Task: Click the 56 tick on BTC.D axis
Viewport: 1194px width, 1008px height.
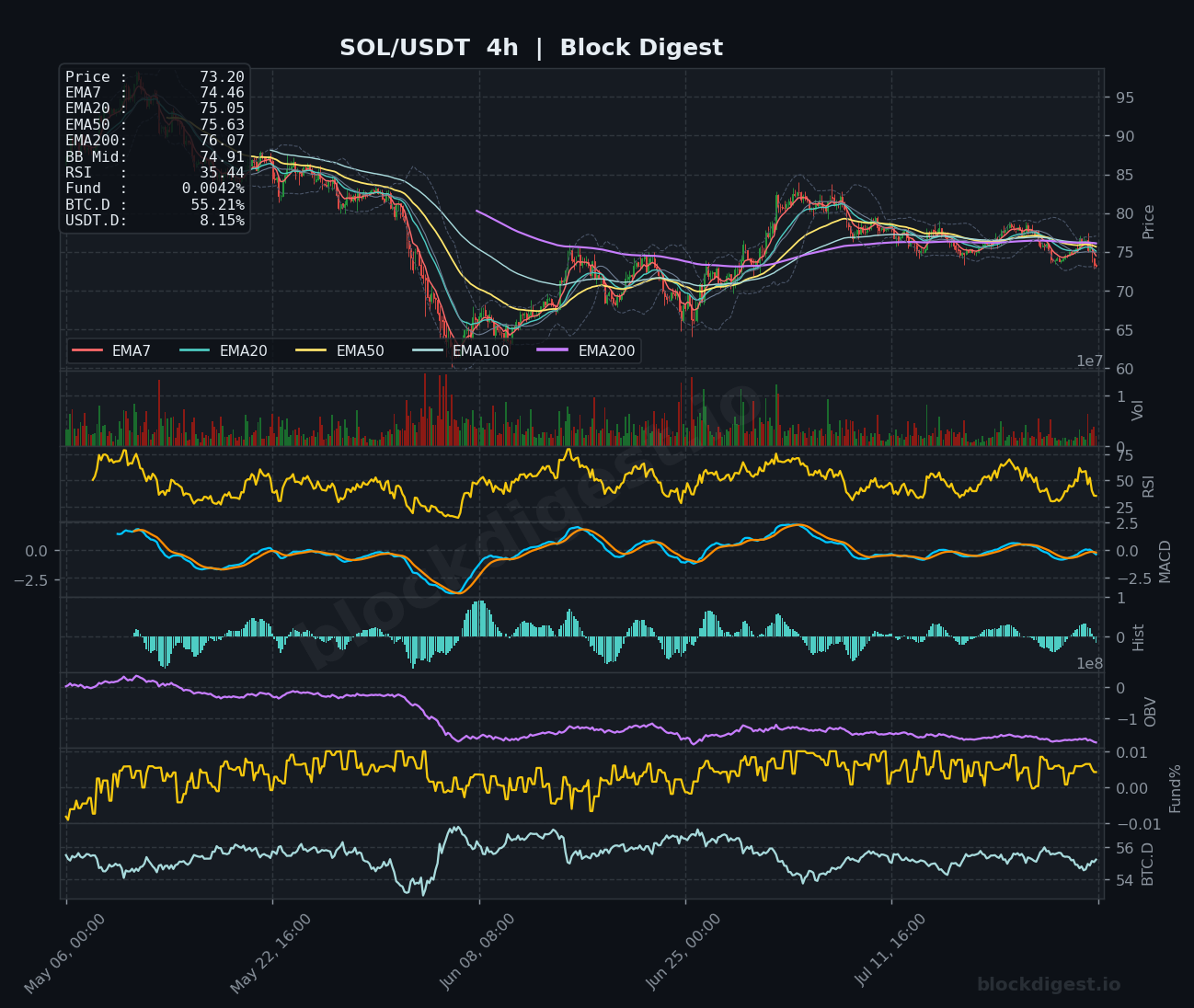Action: [x=1124, y=848]
